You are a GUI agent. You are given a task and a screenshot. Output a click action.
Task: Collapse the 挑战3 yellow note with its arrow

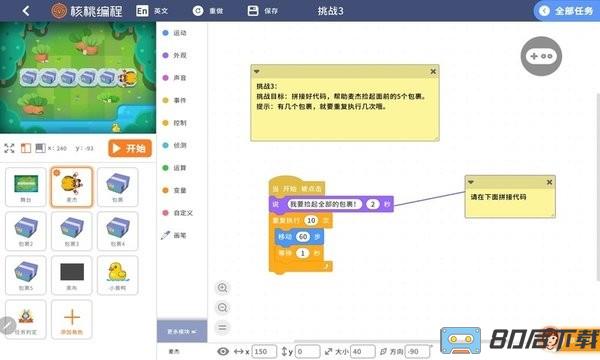pyautogui.click(x=257, y=72)
